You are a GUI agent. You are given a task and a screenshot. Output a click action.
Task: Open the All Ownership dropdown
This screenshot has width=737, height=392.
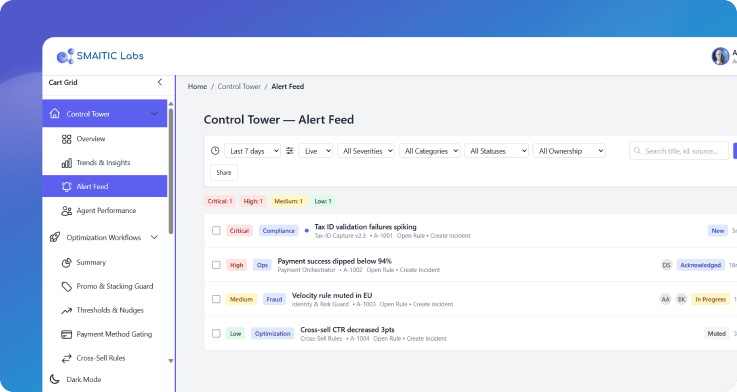tap(569, 151)
